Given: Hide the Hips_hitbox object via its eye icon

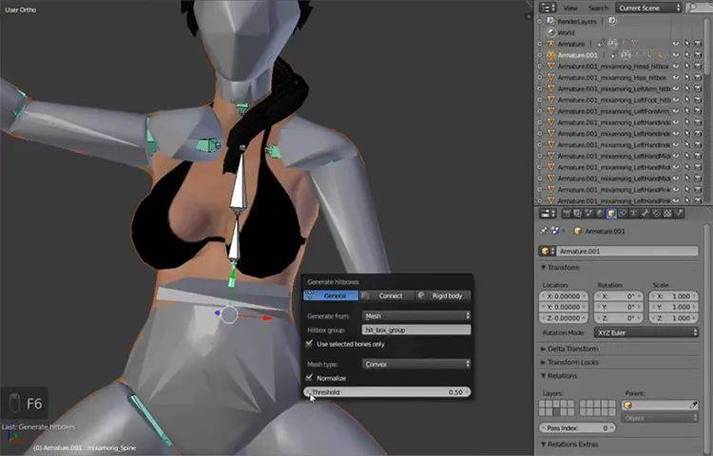Looking at the screenshot, I should click(x=676, y=77).
